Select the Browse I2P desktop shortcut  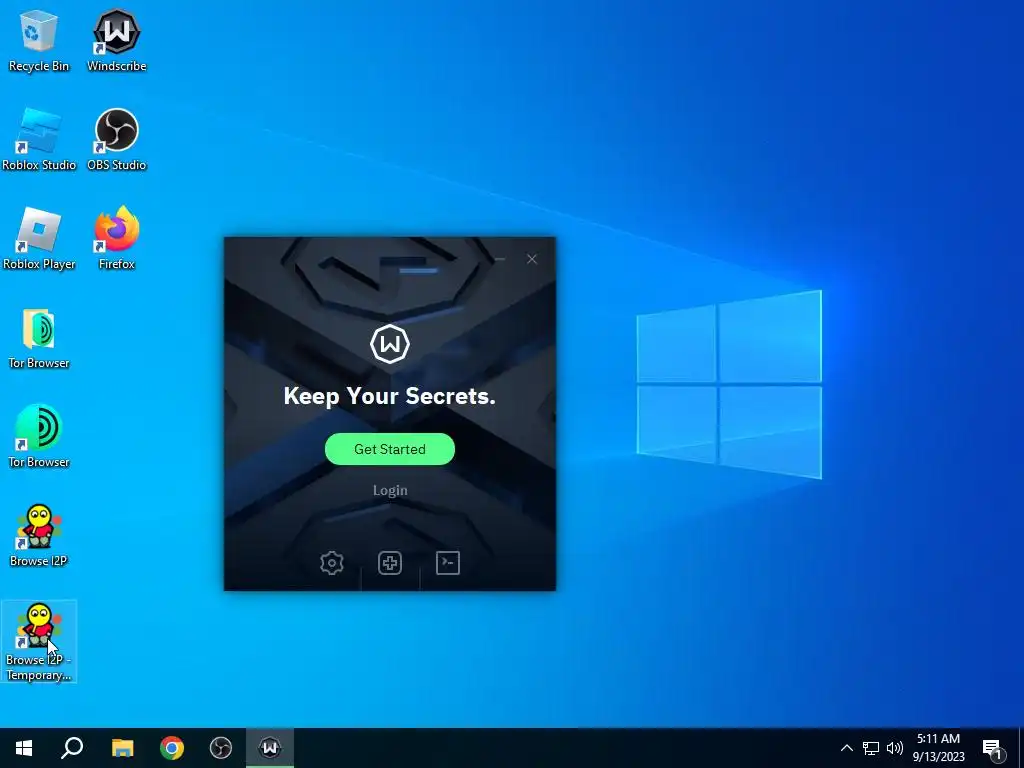tap(39, 536)
